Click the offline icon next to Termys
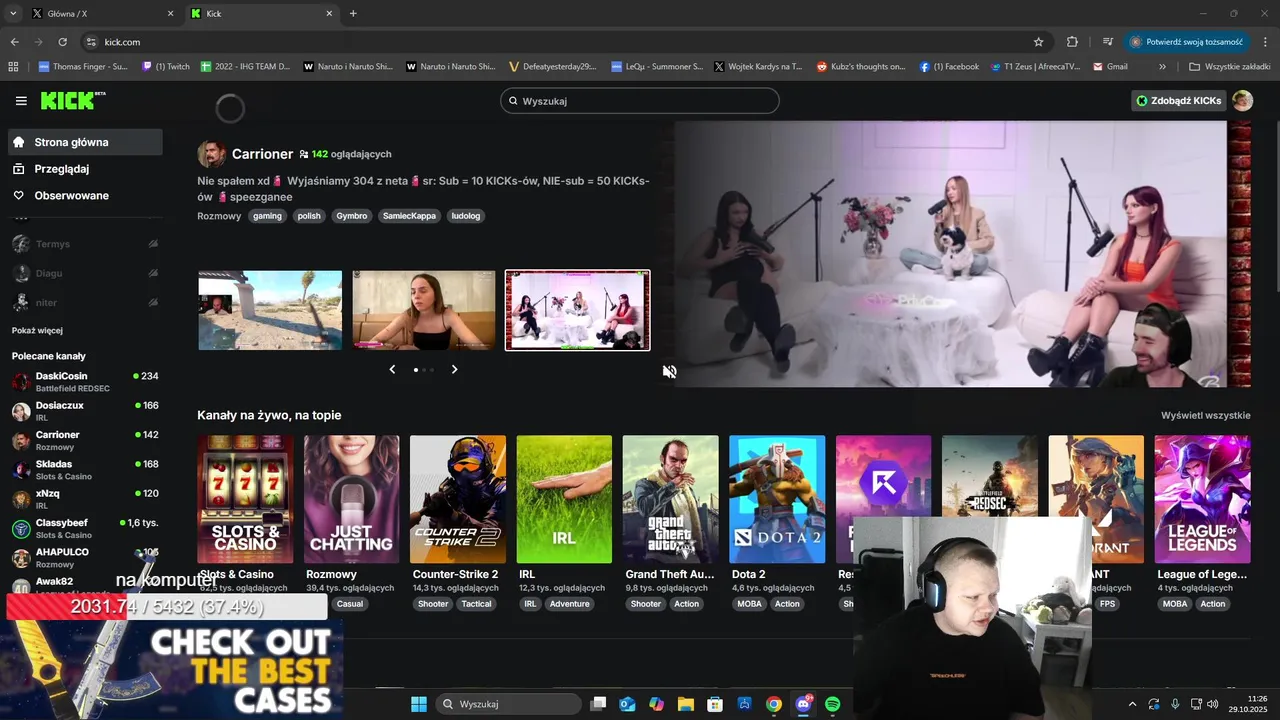Image resolution: width=1280 pixels, height=720 pixels. (x=153, y=244)
